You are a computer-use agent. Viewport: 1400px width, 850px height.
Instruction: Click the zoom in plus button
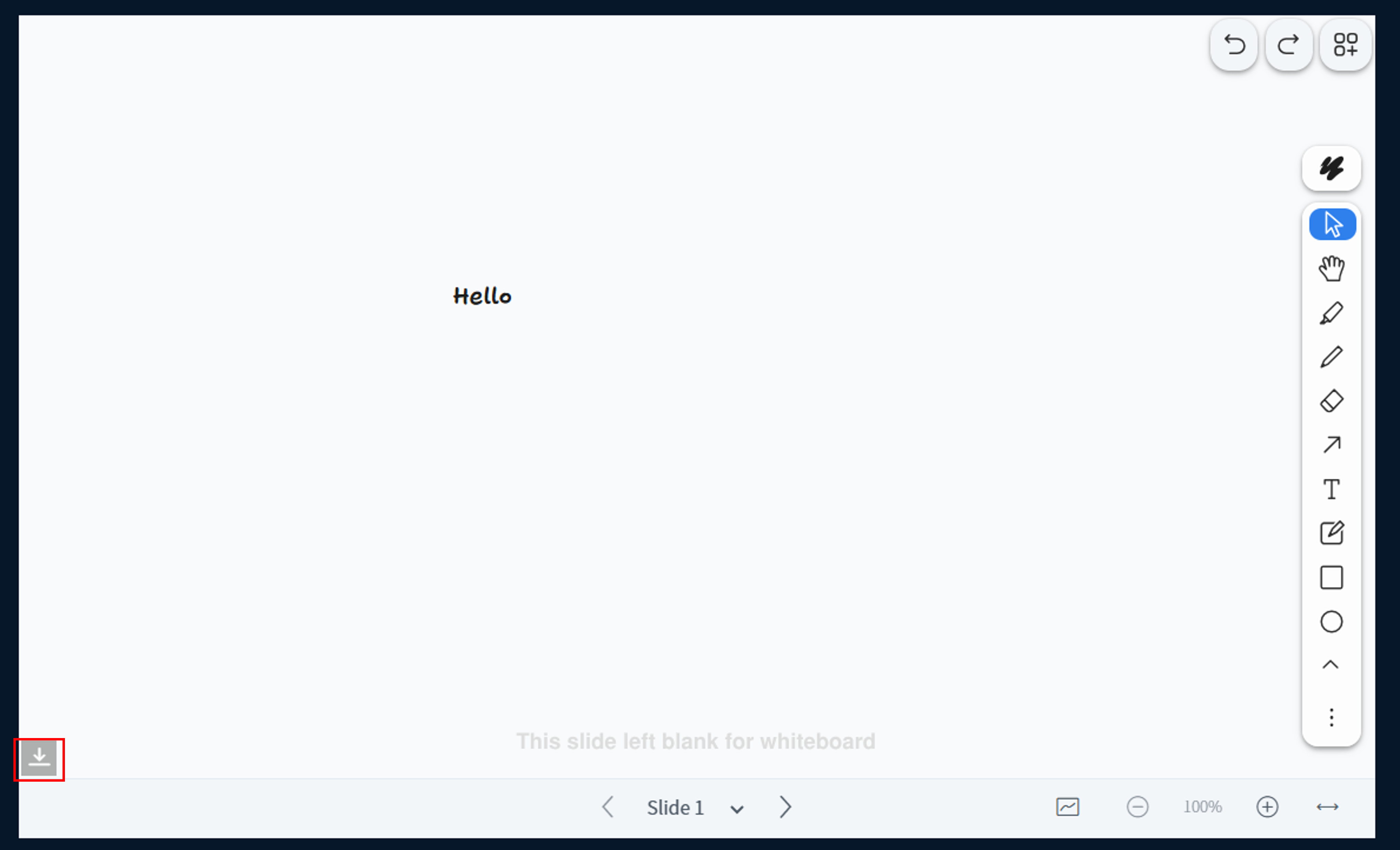tap(1267, 807)
